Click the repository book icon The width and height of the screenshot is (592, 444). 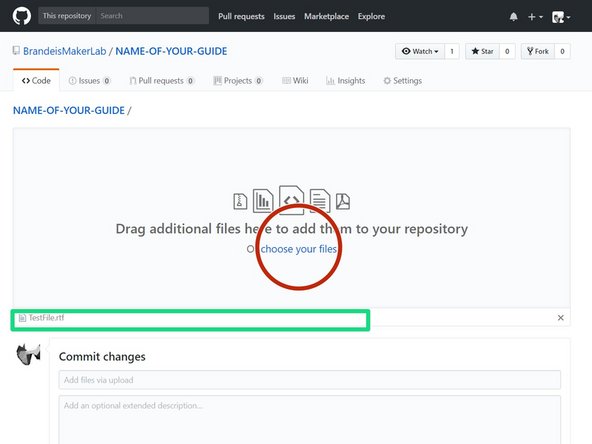pyautogui.click(x=16, y=51)
